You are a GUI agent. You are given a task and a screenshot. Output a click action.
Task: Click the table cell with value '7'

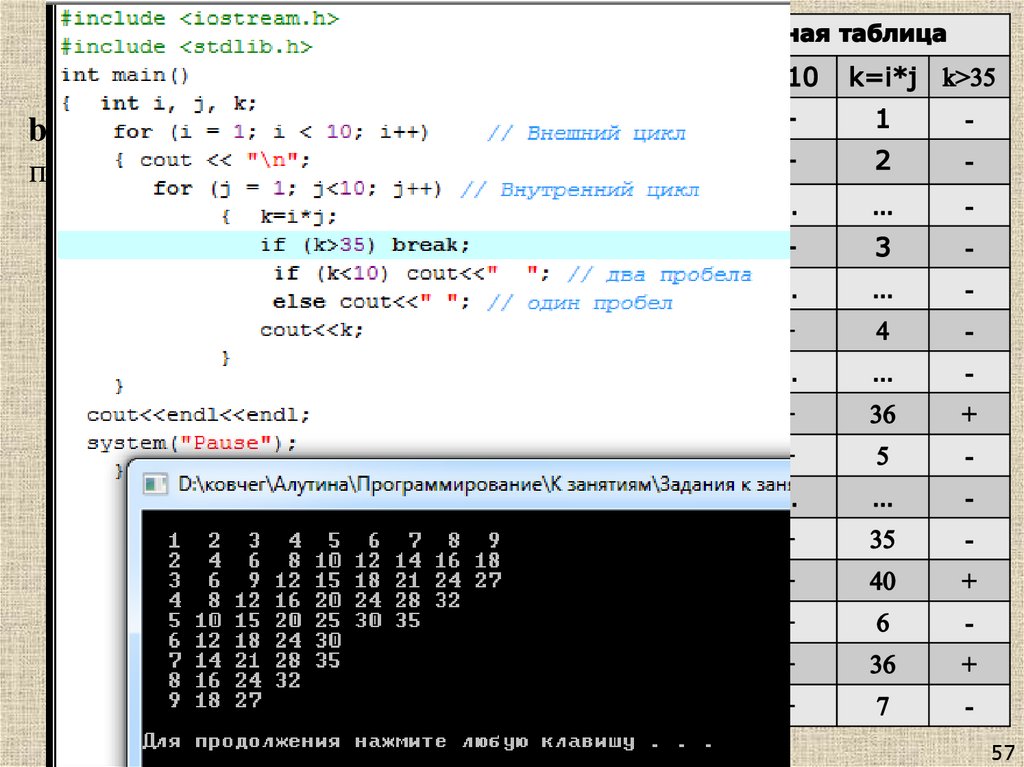pos(883,706)
